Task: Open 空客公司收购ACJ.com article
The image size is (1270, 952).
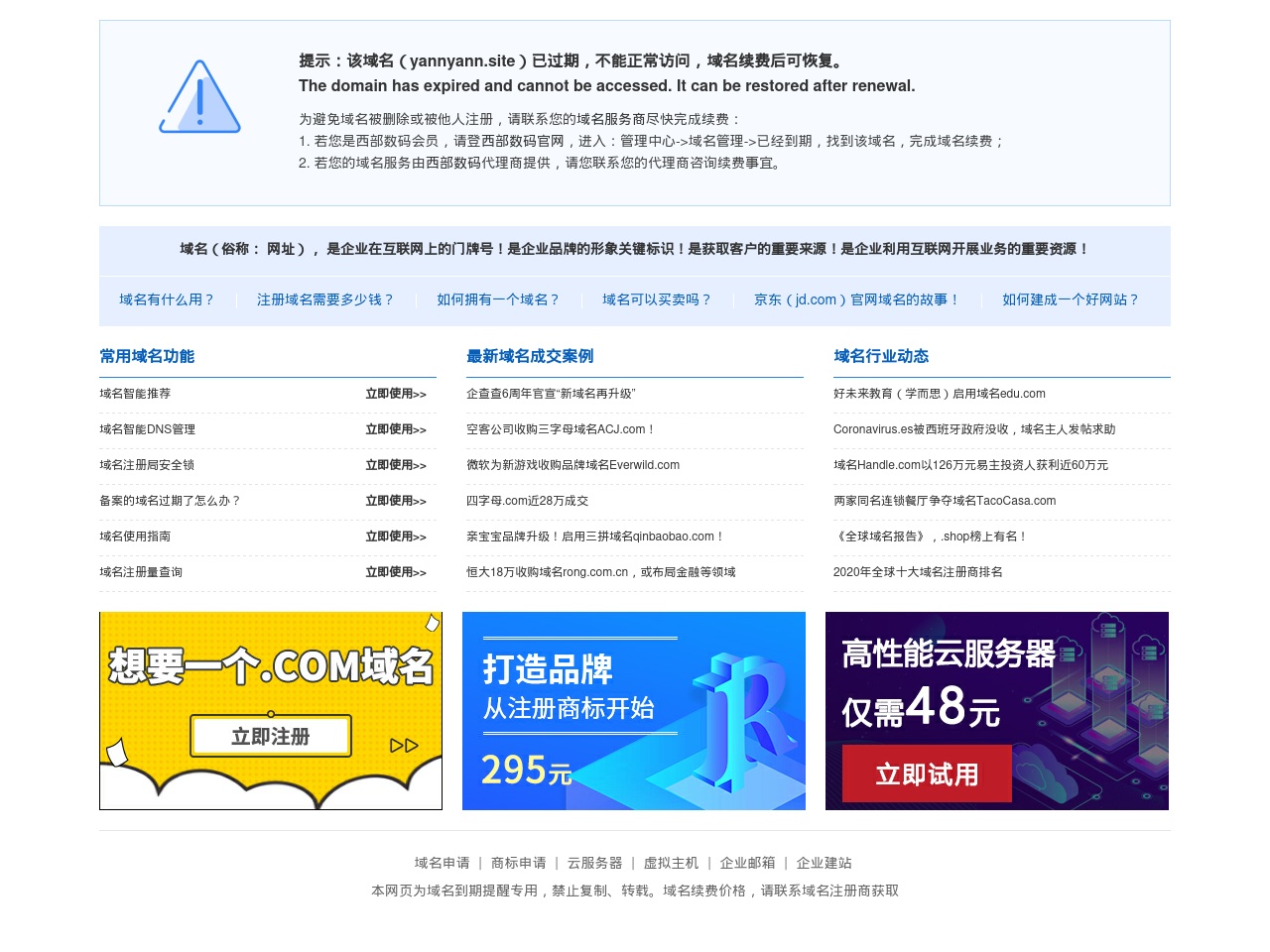Action: 562,429
